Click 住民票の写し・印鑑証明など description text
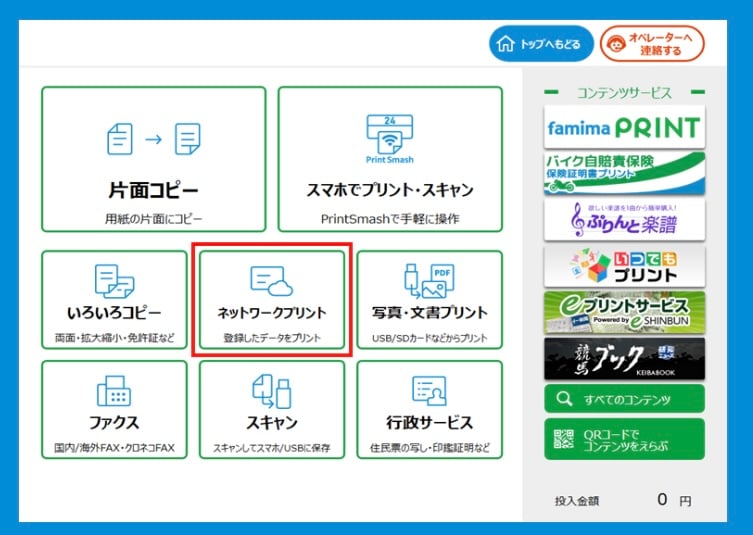 (x=429, y=448)
